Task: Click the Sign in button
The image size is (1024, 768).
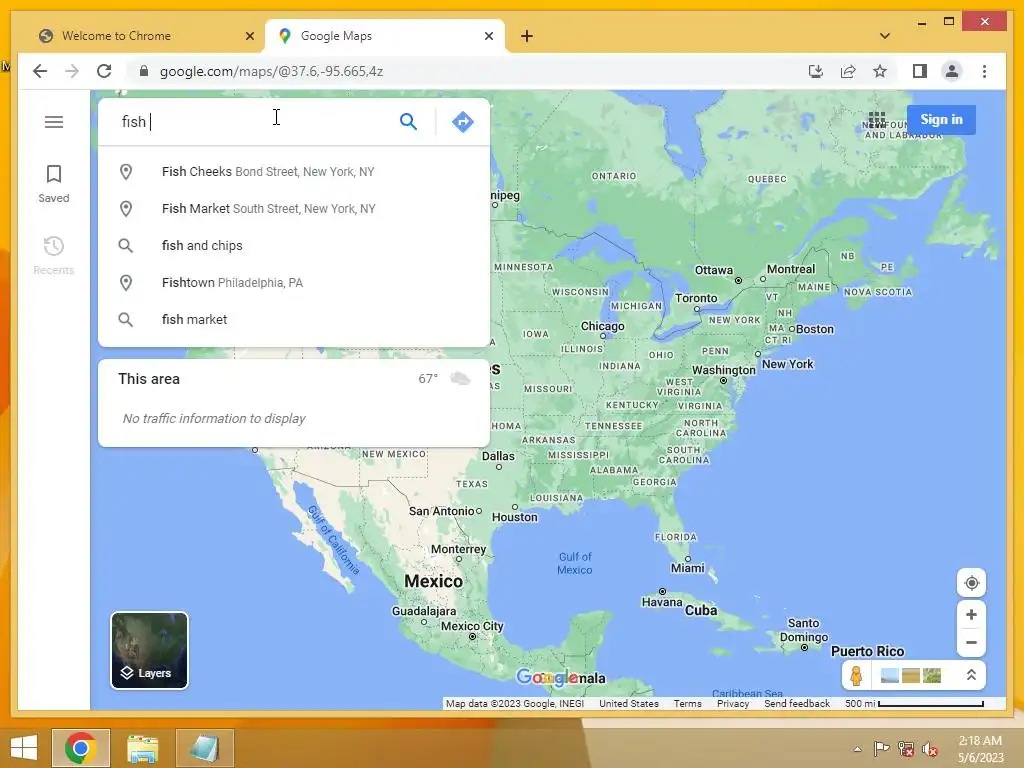Action: [x=941, y=120]
